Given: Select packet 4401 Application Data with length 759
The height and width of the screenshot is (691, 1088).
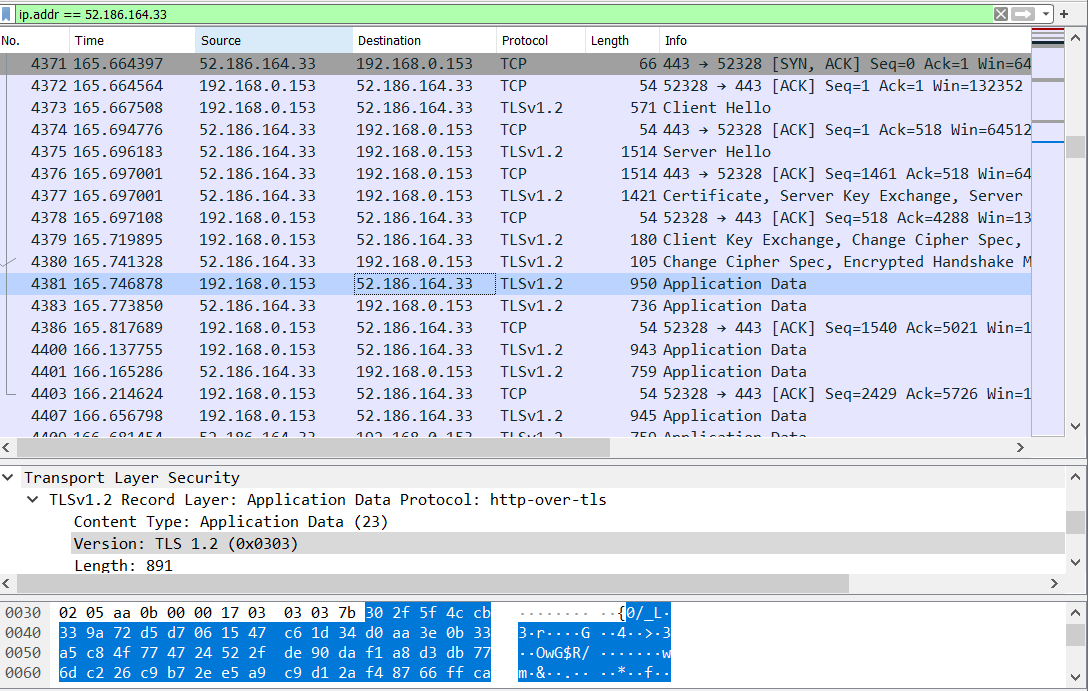Looking at the screenshot, I should click(x=516, y=371).
